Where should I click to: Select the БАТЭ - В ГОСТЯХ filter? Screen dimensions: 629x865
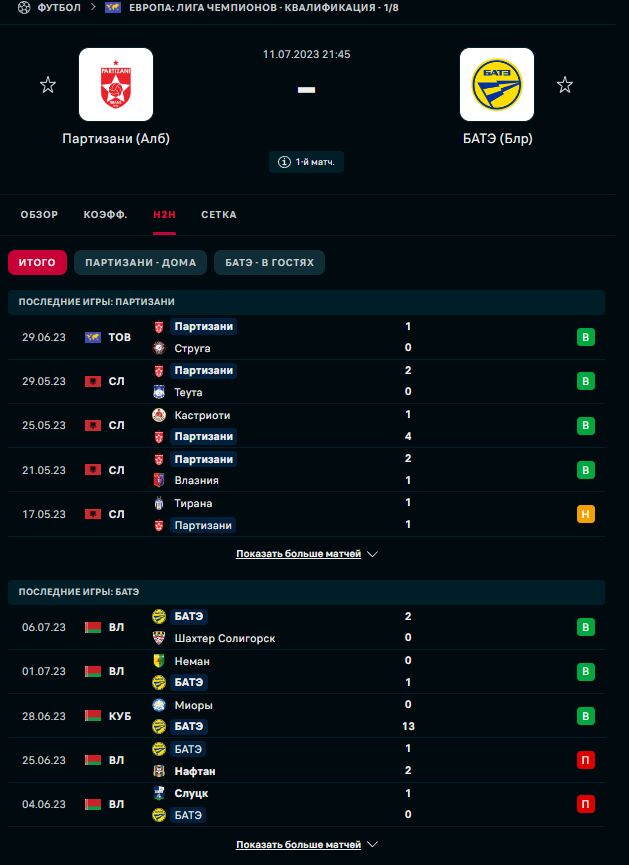tap(269, 263)
